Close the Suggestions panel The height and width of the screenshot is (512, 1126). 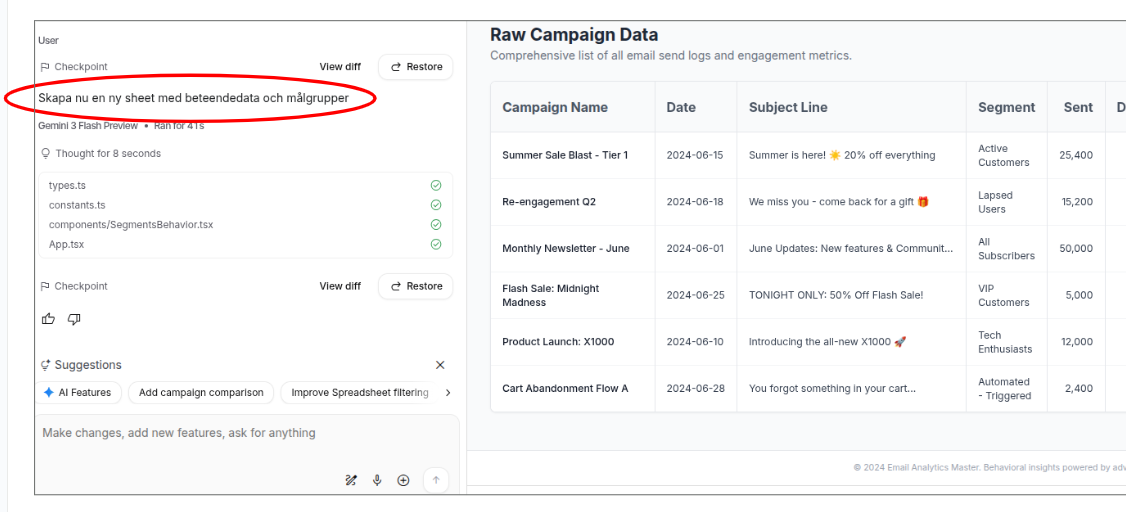coord(440,365)
